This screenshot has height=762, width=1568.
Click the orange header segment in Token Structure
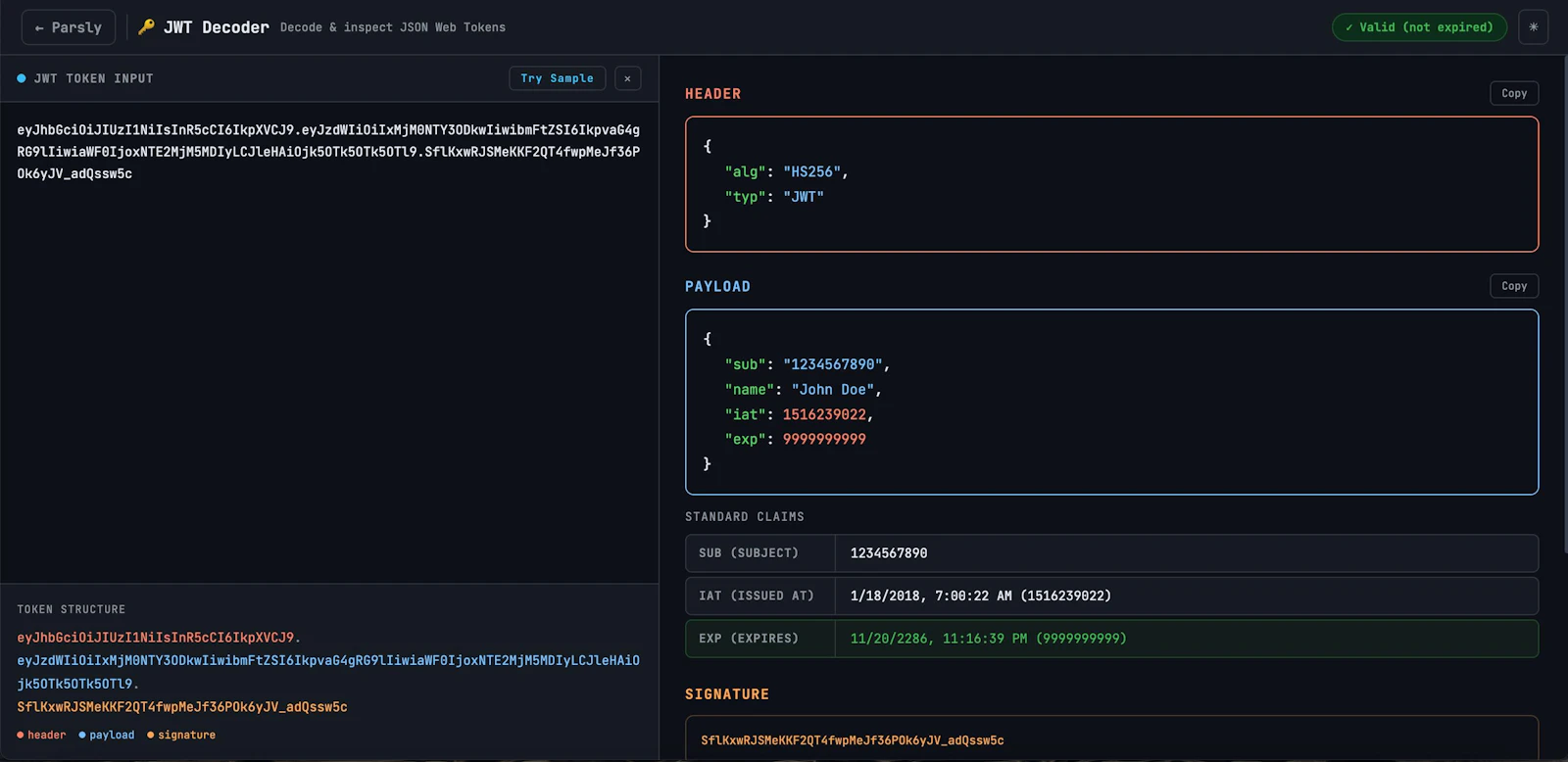click(x=159, y=638)
